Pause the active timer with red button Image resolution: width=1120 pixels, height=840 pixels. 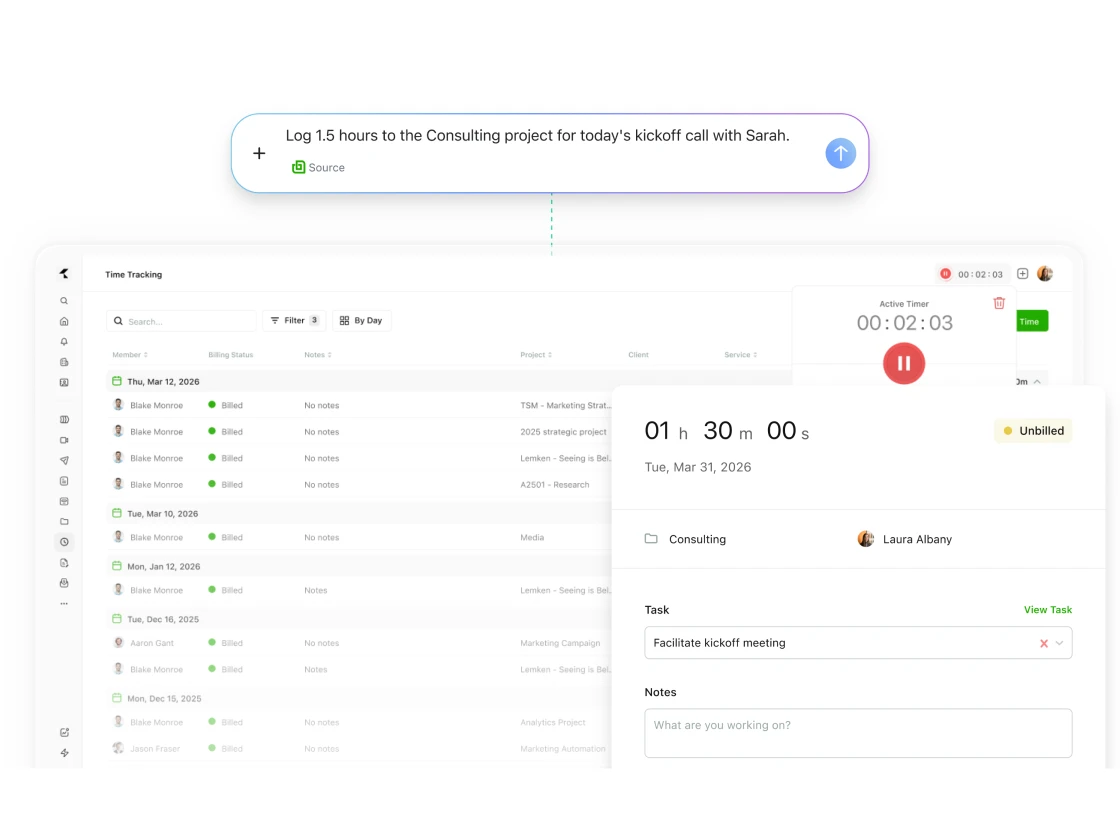pos(904,364)
